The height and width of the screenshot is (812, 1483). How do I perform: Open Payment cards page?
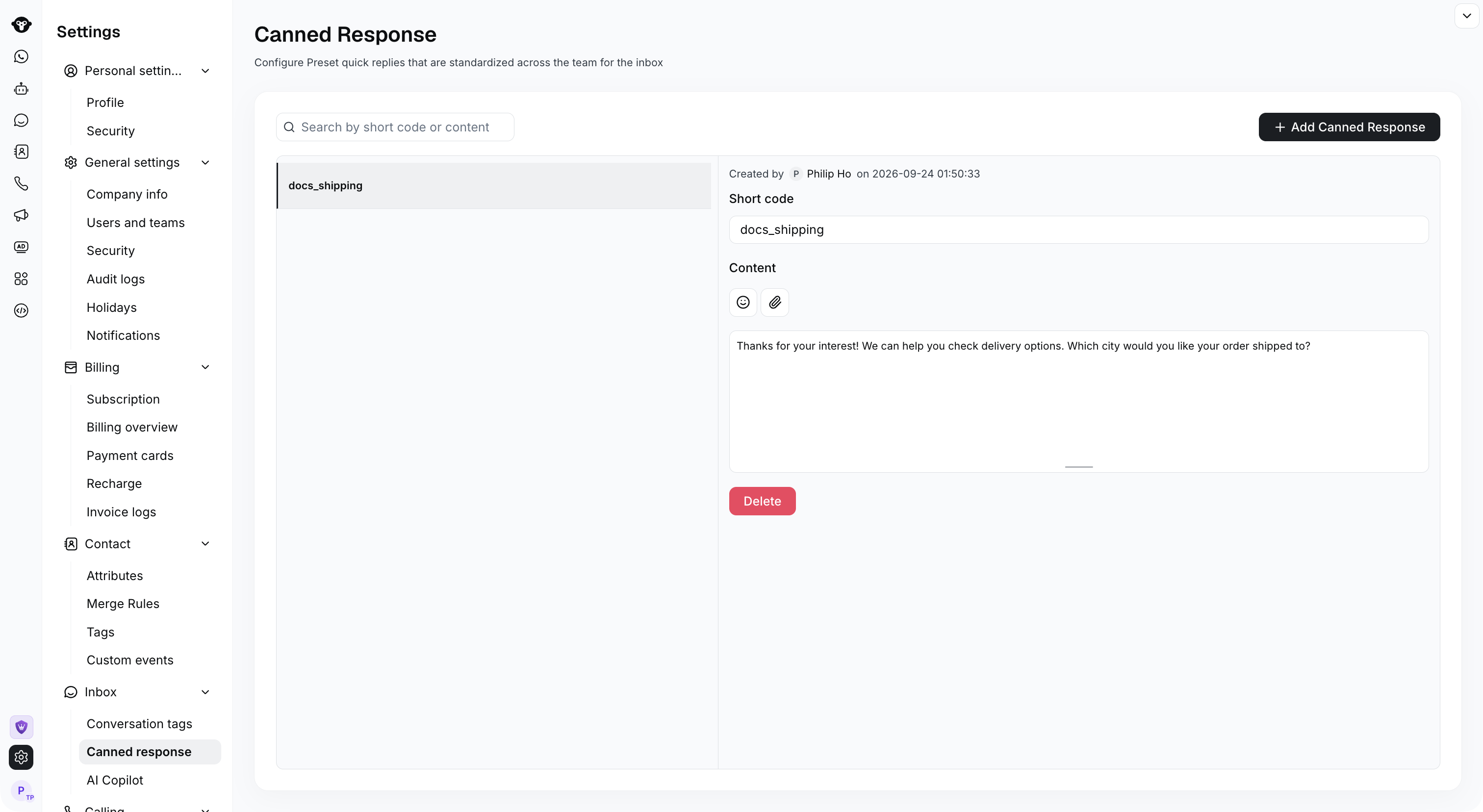click(130, 456)
